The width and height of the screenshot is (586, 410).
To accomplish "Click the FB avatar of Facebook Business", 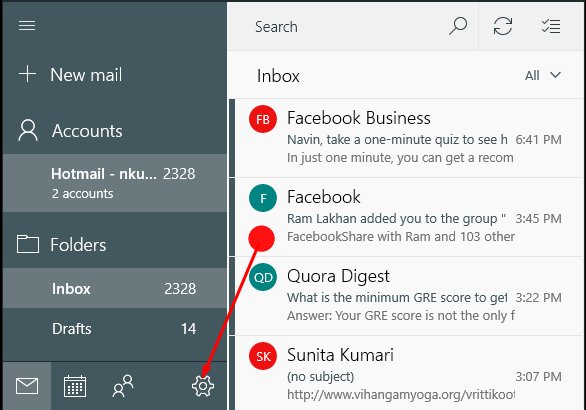I will click(x=263, y=119).
